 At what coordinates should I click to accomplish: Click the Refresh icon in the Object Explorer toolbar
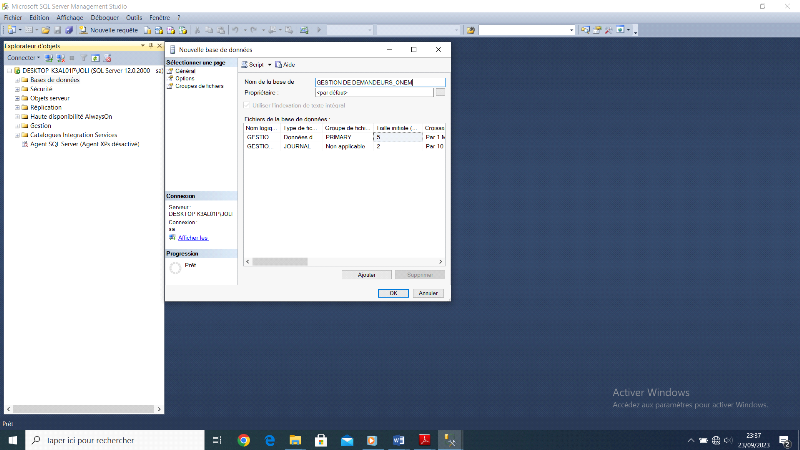[95, 58]
